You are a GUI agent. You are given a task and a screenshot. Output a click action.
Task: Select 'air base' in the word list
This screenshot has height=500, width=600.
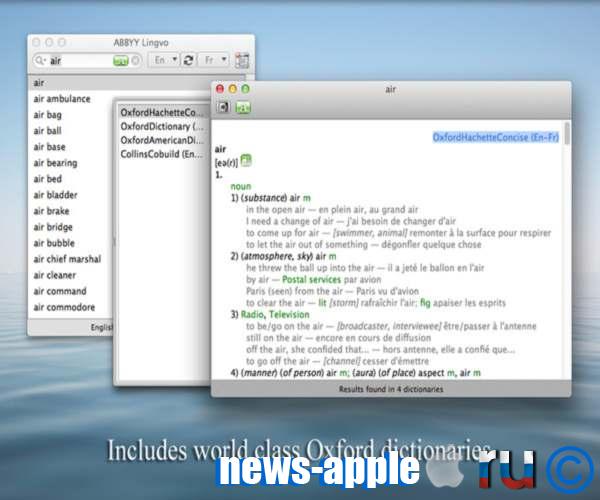(x=49, y=147)
